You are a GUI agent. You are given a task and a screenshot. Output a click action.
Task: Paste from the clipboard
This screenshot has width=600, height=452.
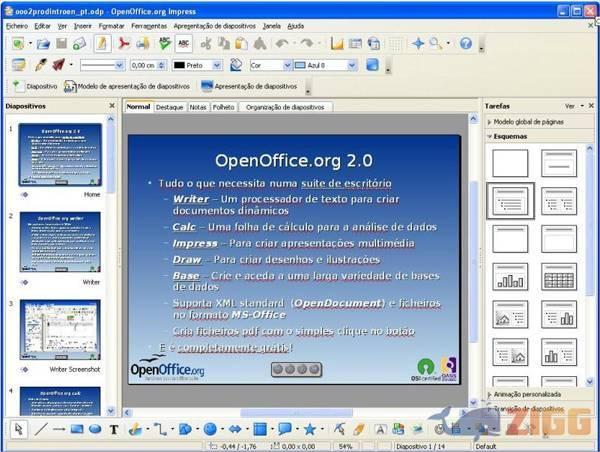241,44
